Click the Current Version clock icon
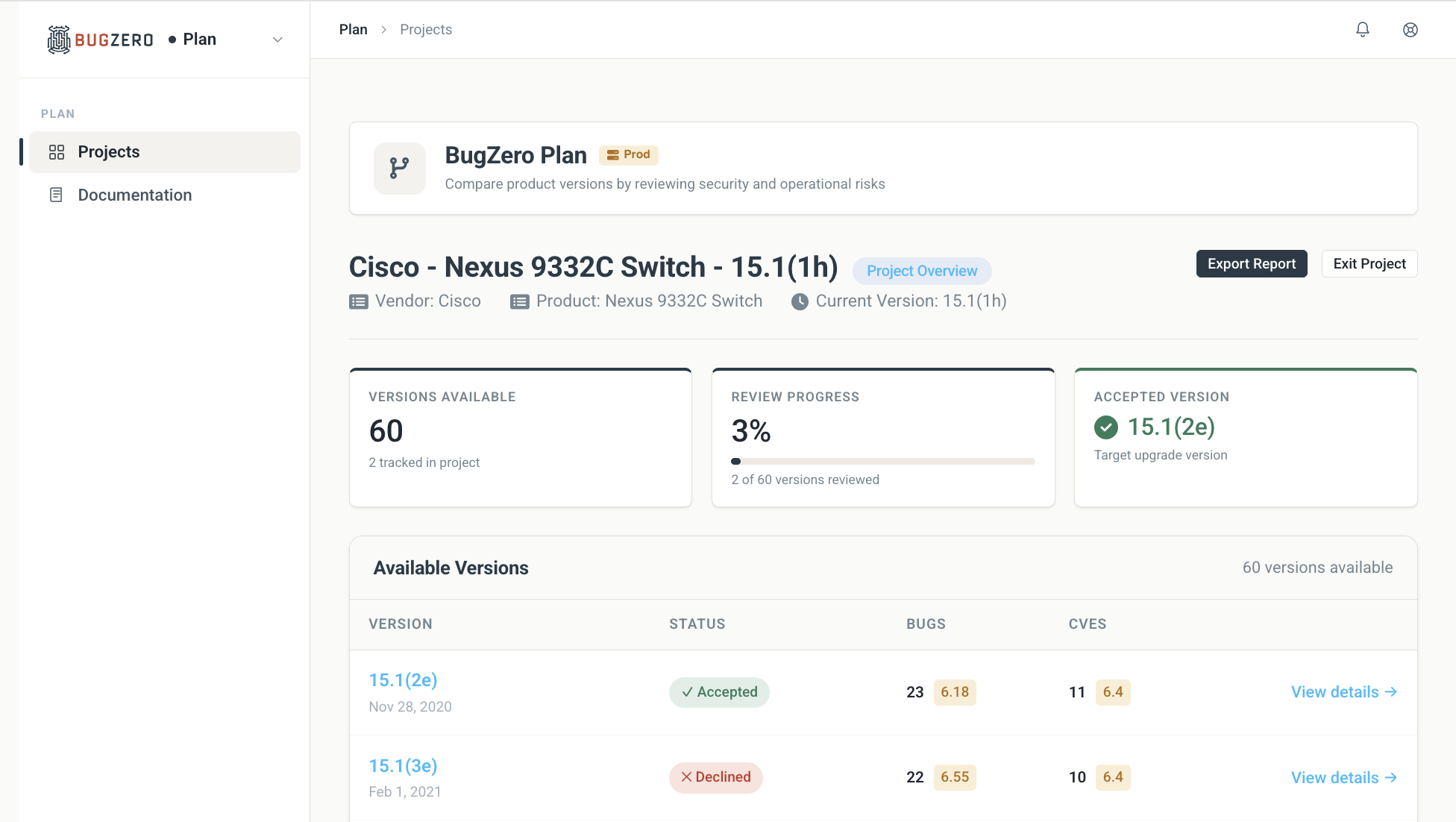The height and width of the screenshot is (822, 1456). (800, 302)
